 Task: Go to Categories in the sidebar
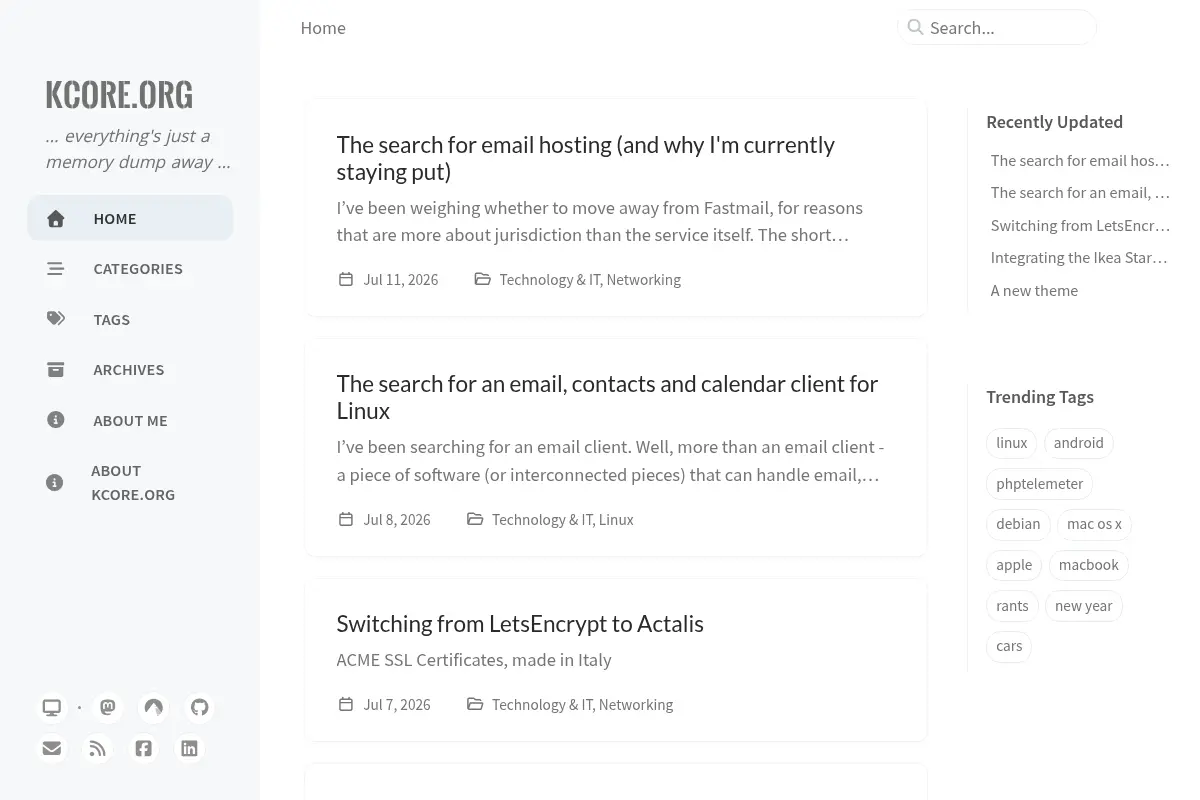tap(130, 269)
